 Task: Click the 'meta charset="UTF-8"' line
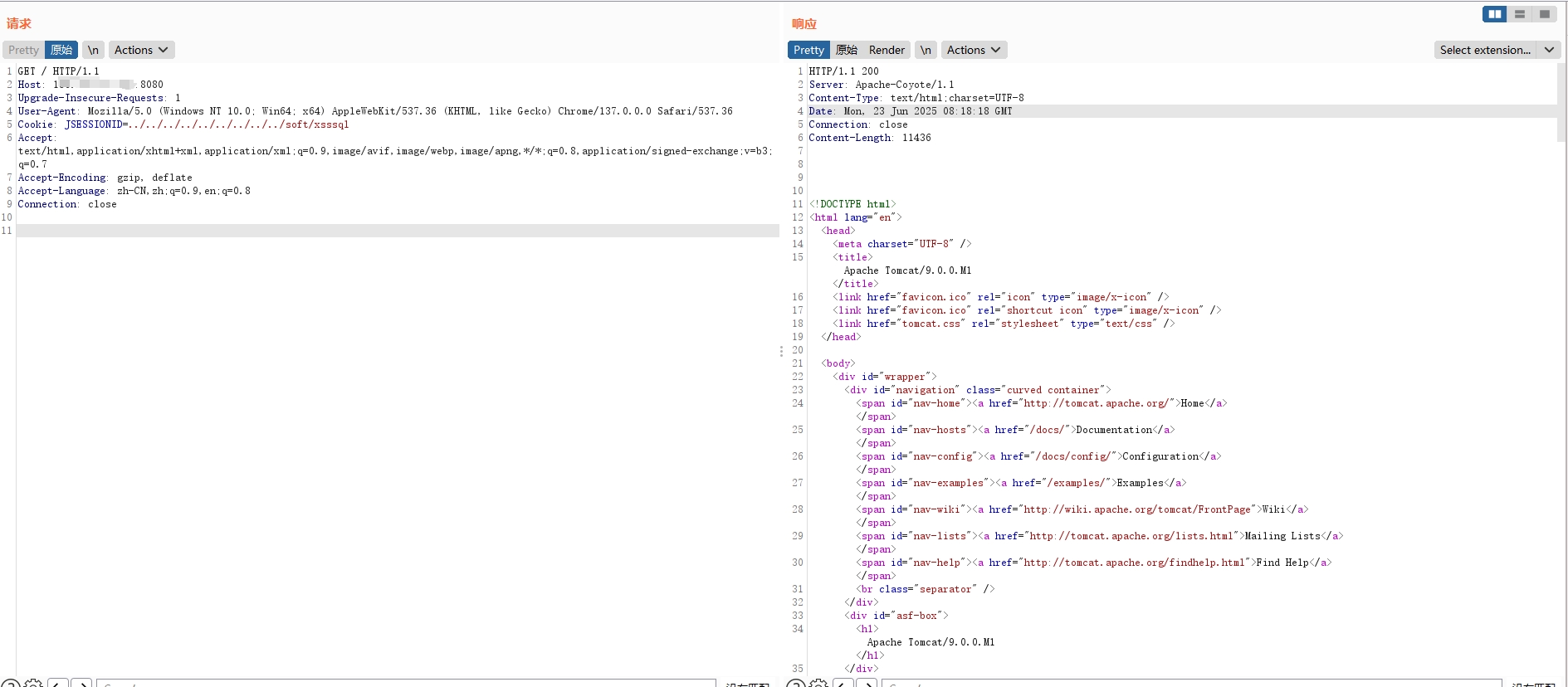pos(902,244)
